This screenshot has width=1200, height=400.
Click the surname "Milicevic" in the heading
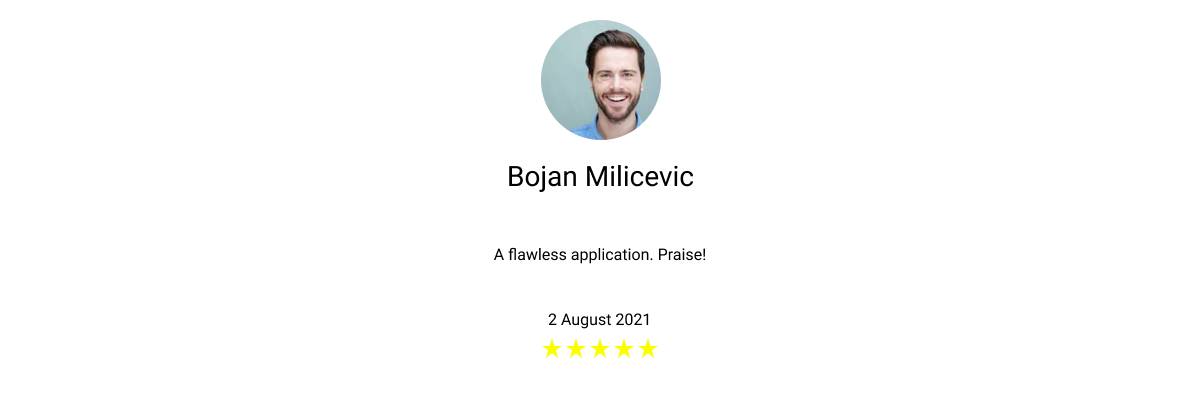(x=639, y=177)
